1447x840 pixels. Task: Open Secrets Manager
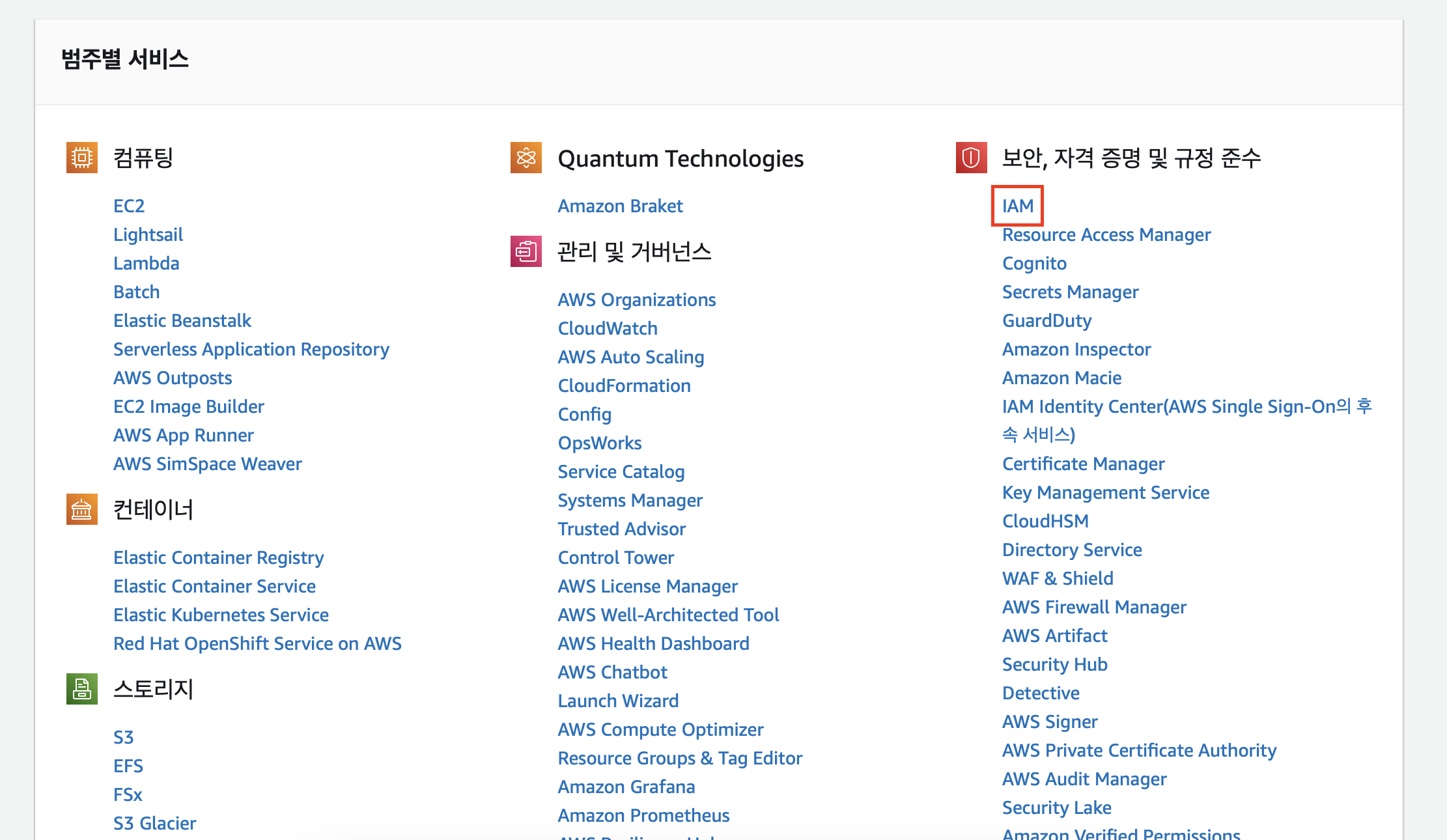tap(1071, 292)
